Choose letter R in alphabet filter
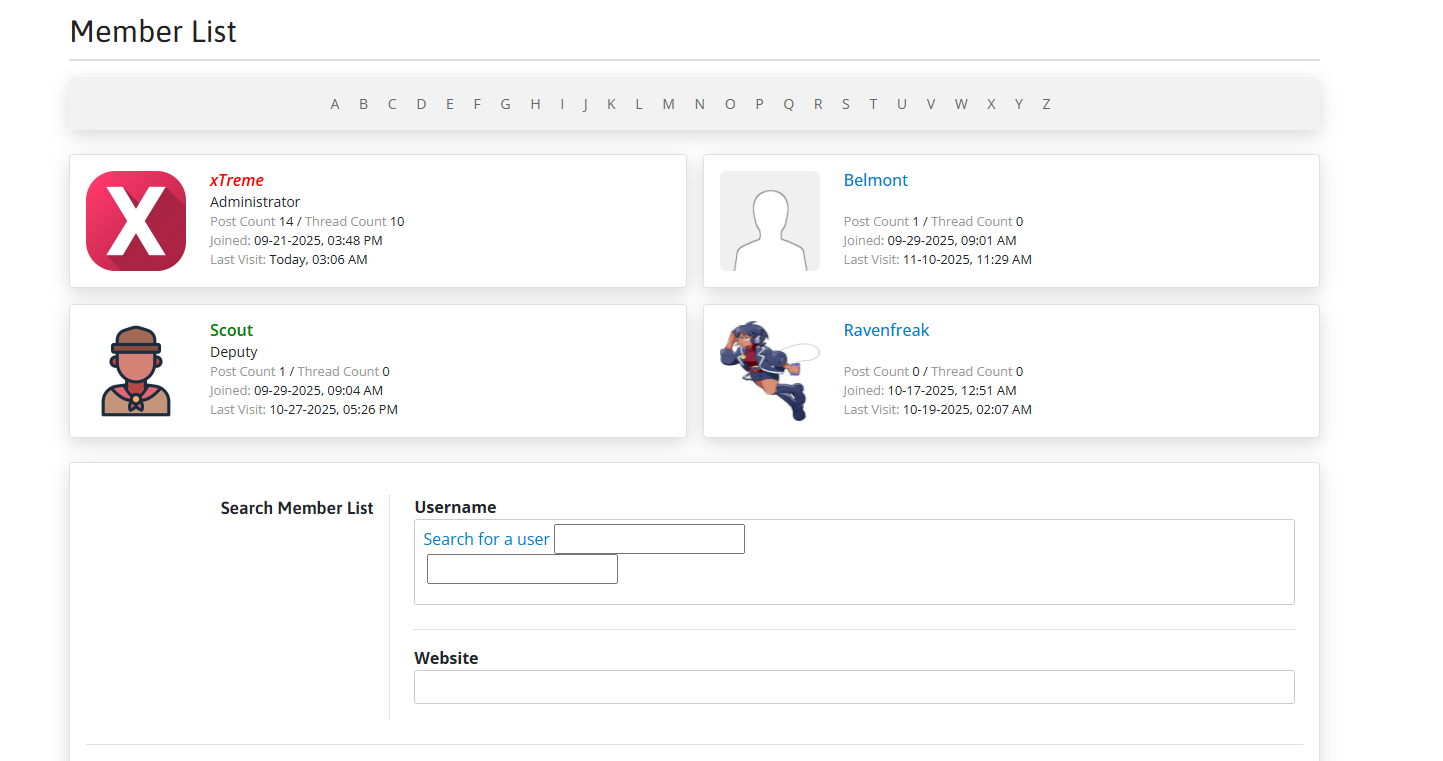 click(817, 104)
